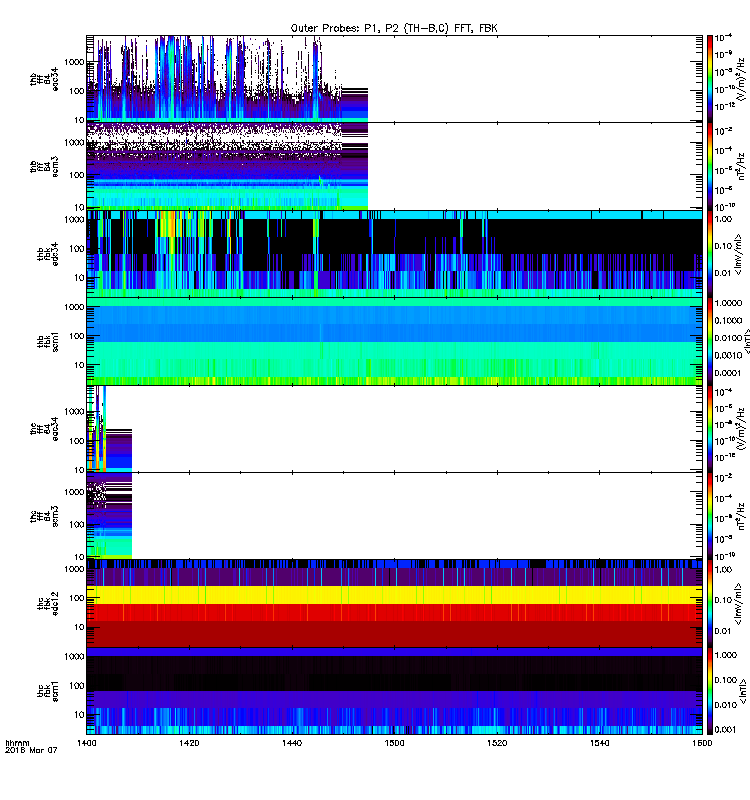The height and width of the screenshot is (800, 750).
Task: Click the 'thb fbk edc34' panel label
Action: point(47,254)
